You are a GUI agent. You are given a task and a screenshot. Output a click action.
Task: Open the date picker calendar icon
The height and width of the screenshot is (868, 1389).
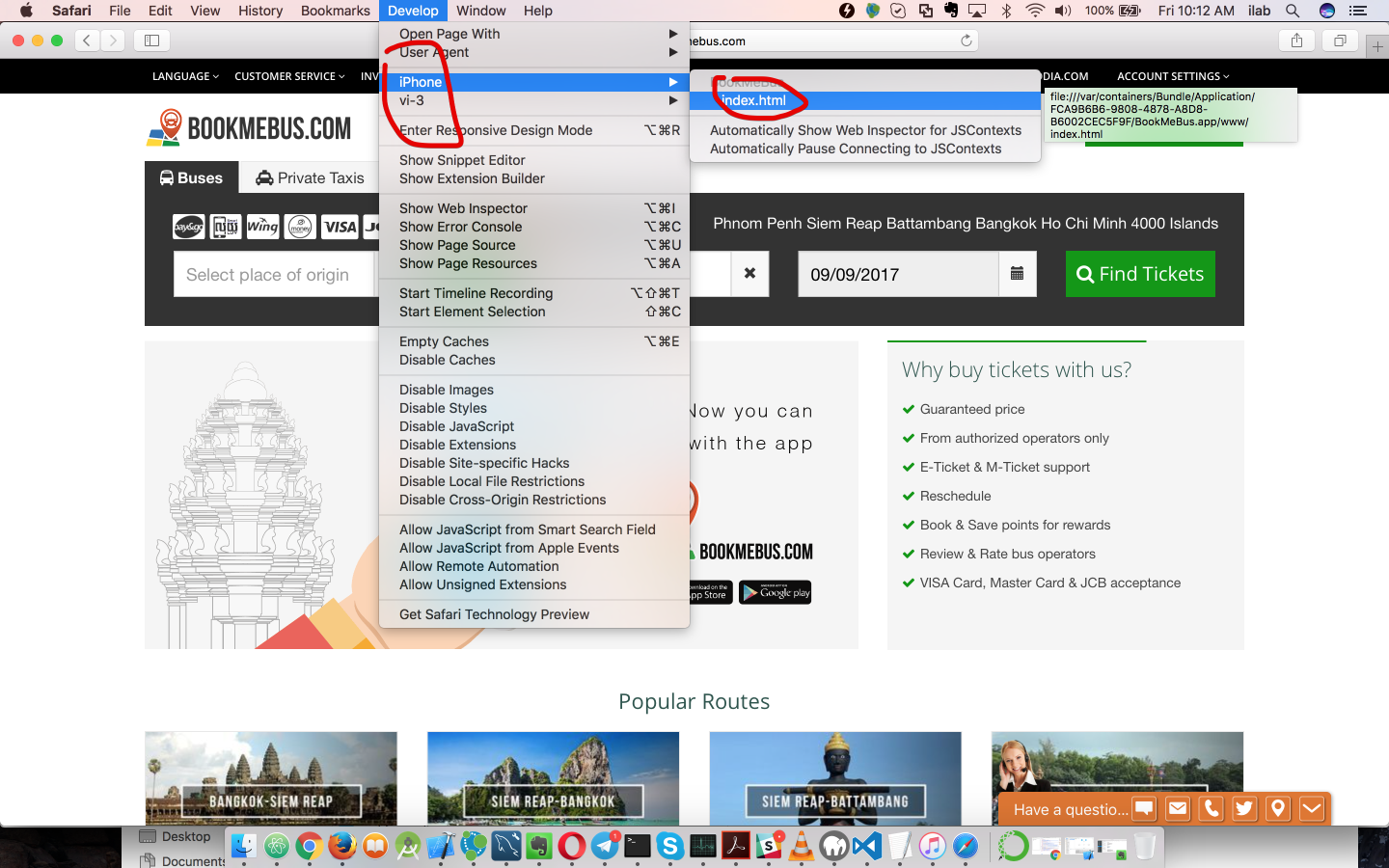point(1017,274)
